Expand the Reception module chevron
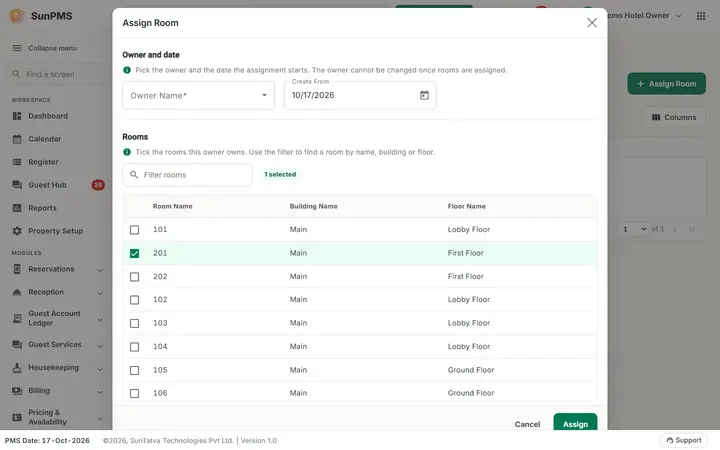 (100, 293)
